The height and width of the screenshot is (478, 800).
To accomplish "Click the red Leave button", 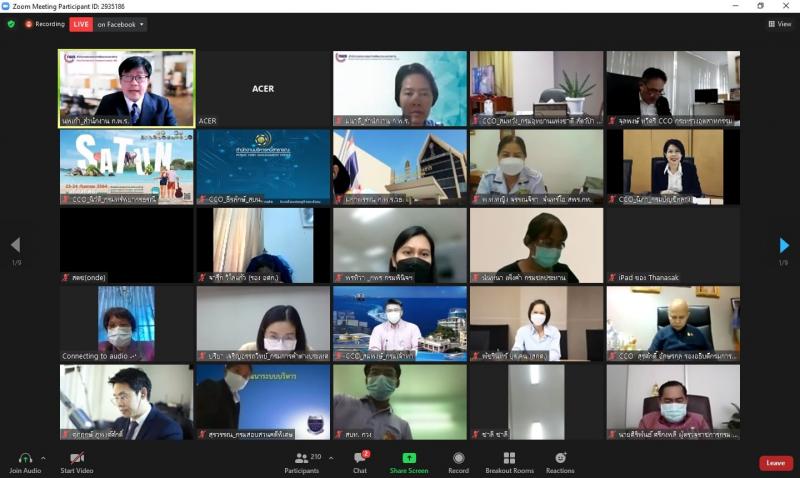I will (776, 463).
